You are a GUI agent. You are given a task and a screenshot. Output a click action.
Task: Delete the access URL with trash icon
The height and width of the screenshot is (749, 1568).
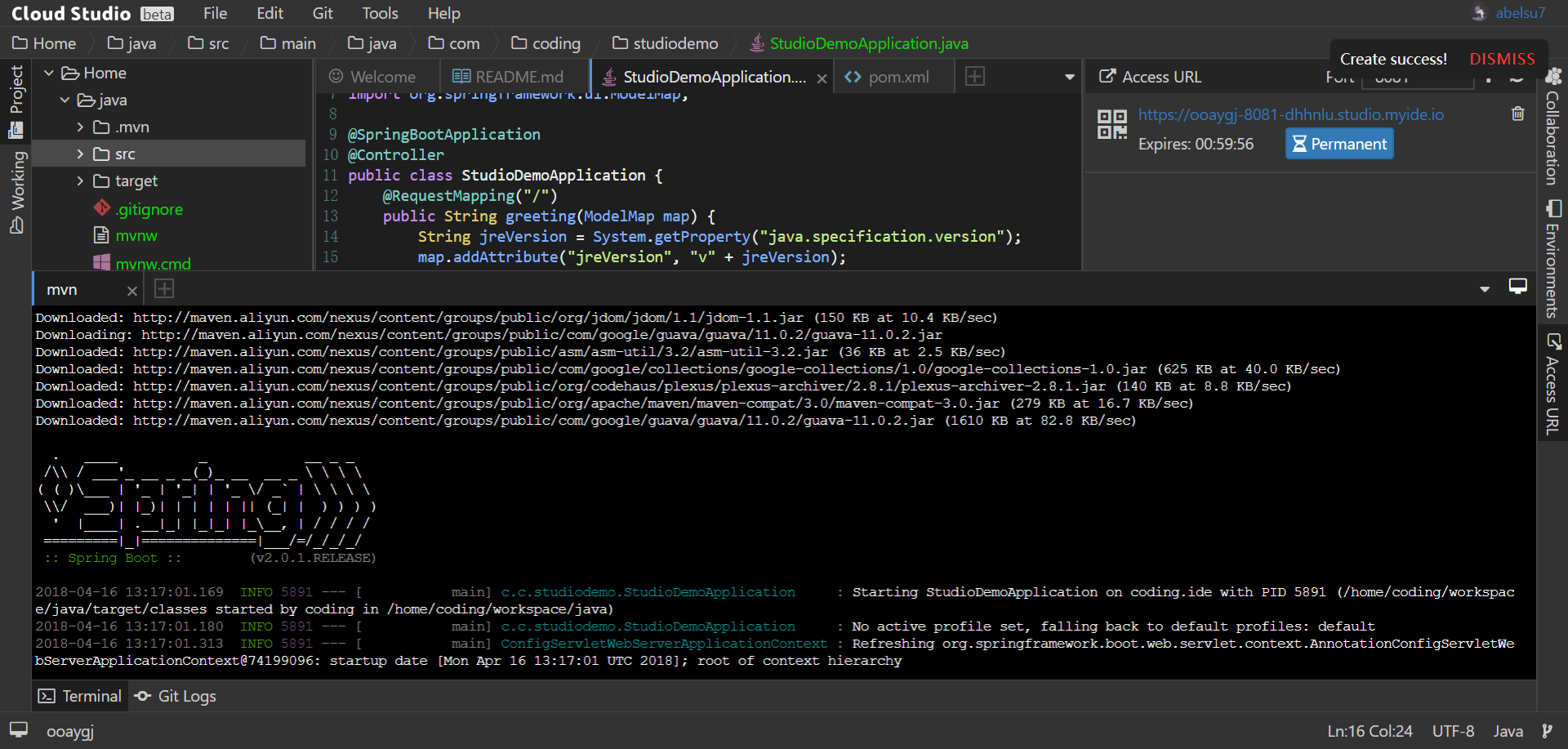[1517, 114]
